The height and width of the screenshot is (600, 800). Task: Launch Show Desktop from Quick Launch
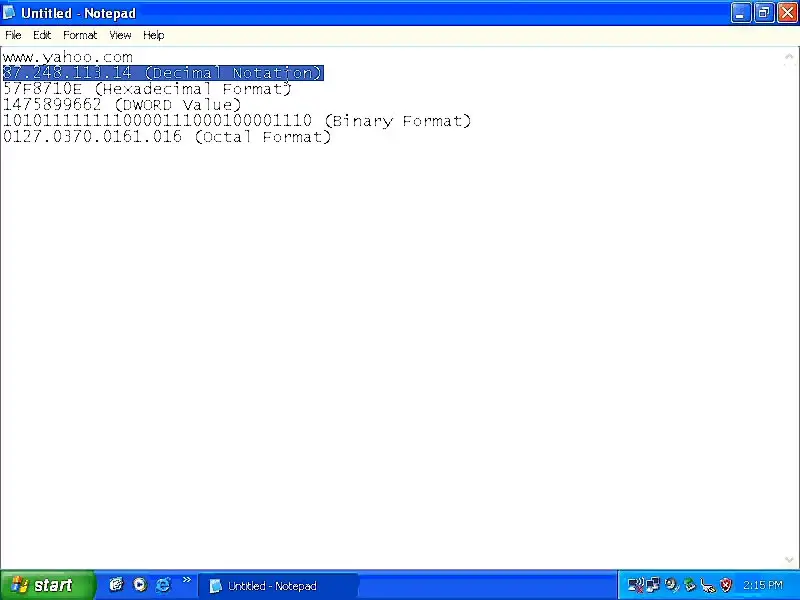coord(116,584)
